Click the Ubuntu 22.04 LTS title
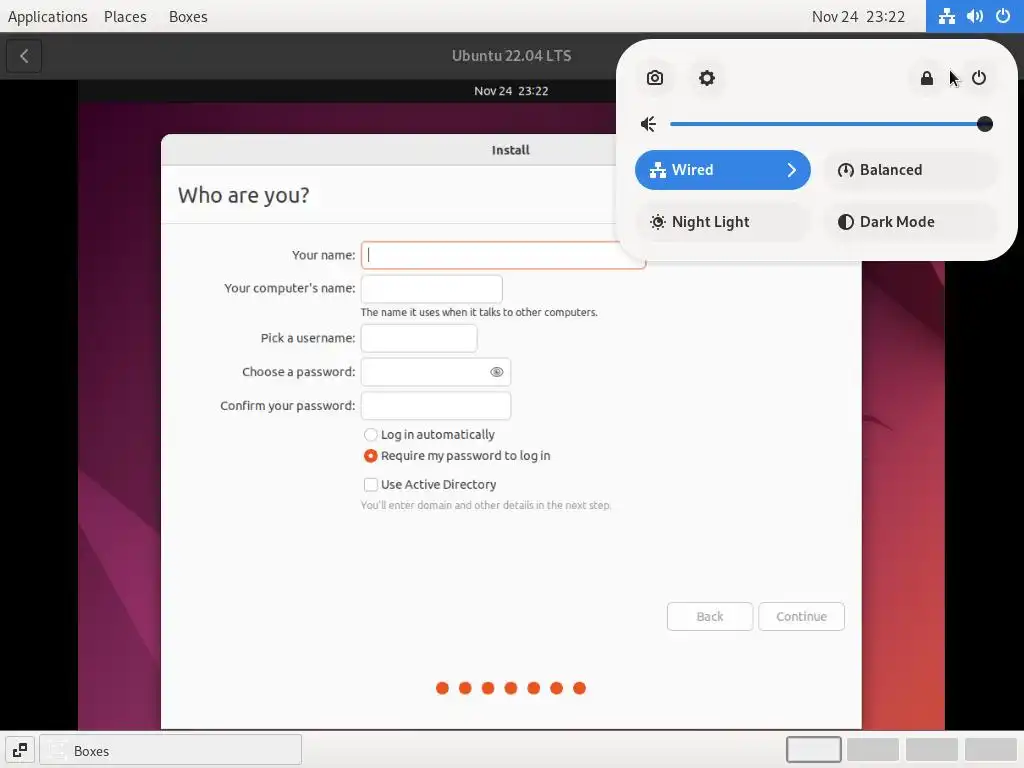 (511, 56)
